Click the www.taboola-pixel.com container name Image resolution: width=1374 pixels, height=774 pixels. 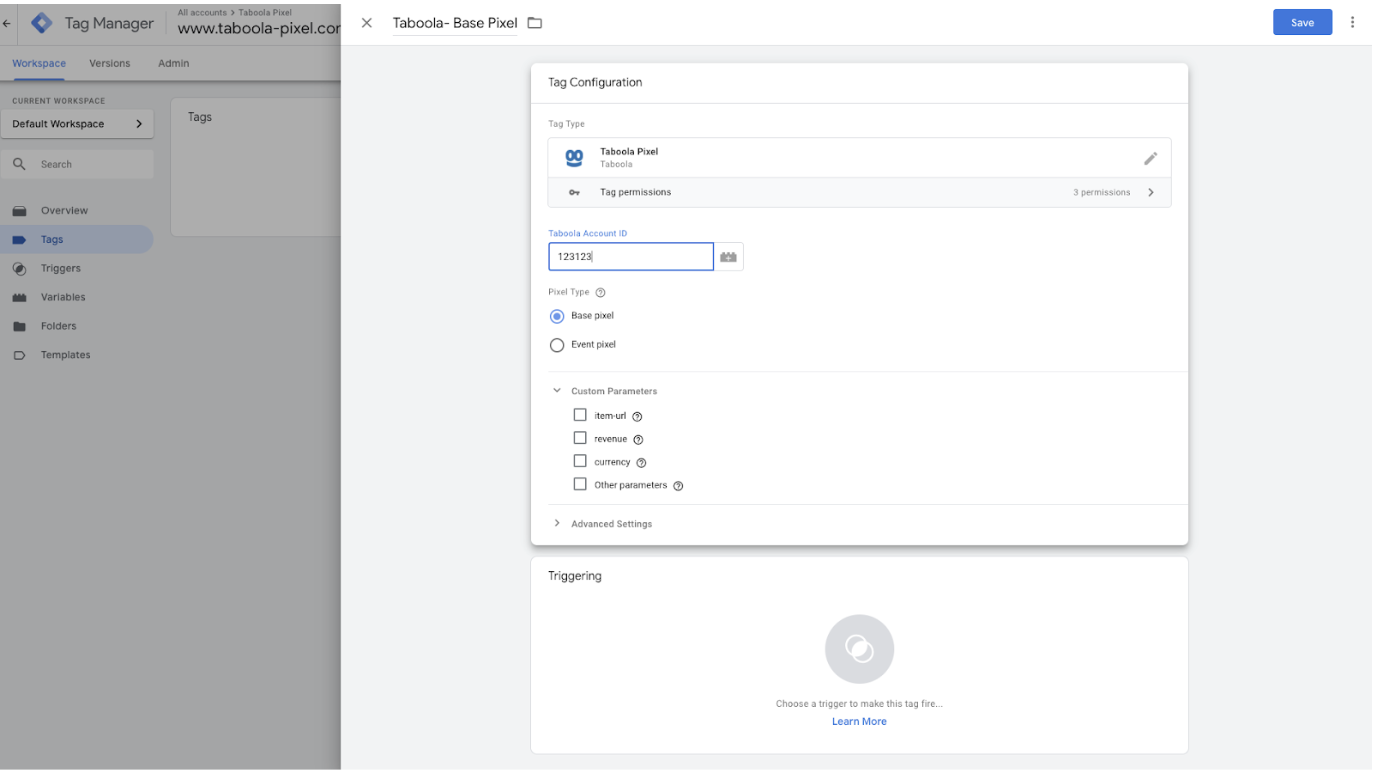pyautogui.click(x=259, y=28)
